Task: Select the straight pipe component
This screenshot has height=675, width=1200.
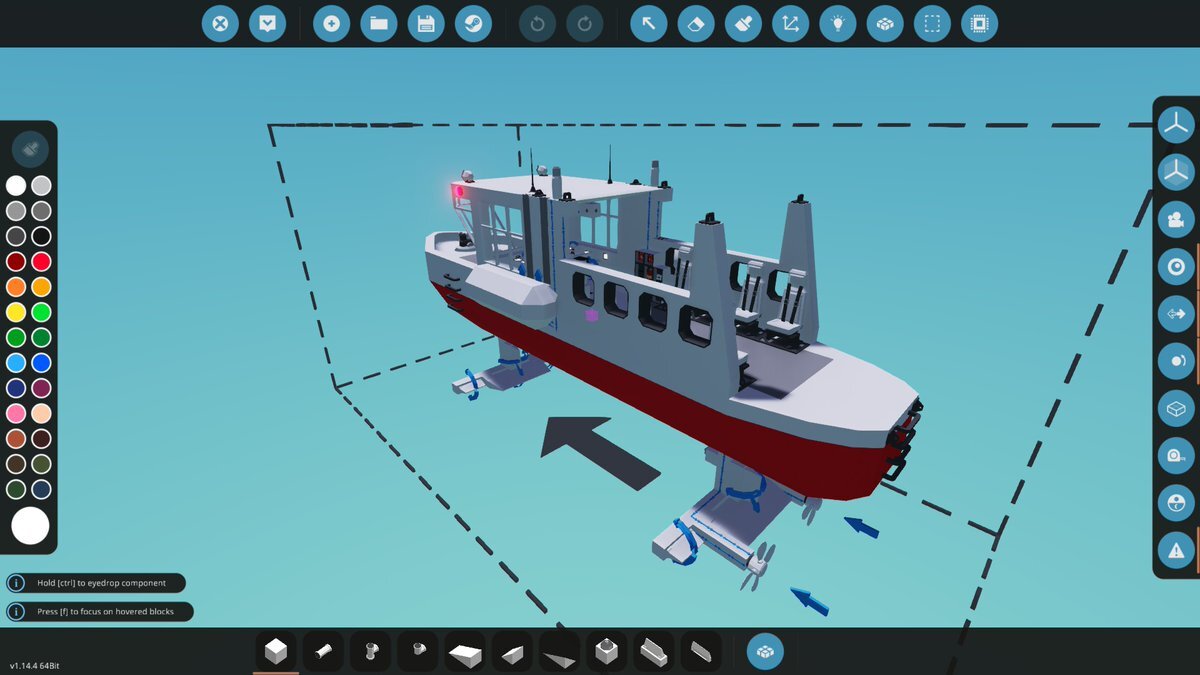Action: coord(323,652)
